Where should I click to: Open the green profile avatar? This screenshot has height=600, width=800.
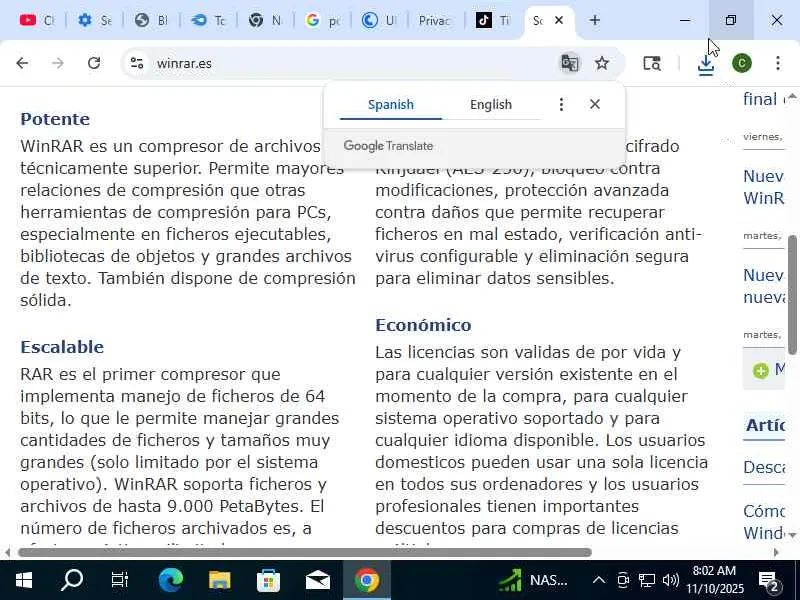(x=741, y=63)
